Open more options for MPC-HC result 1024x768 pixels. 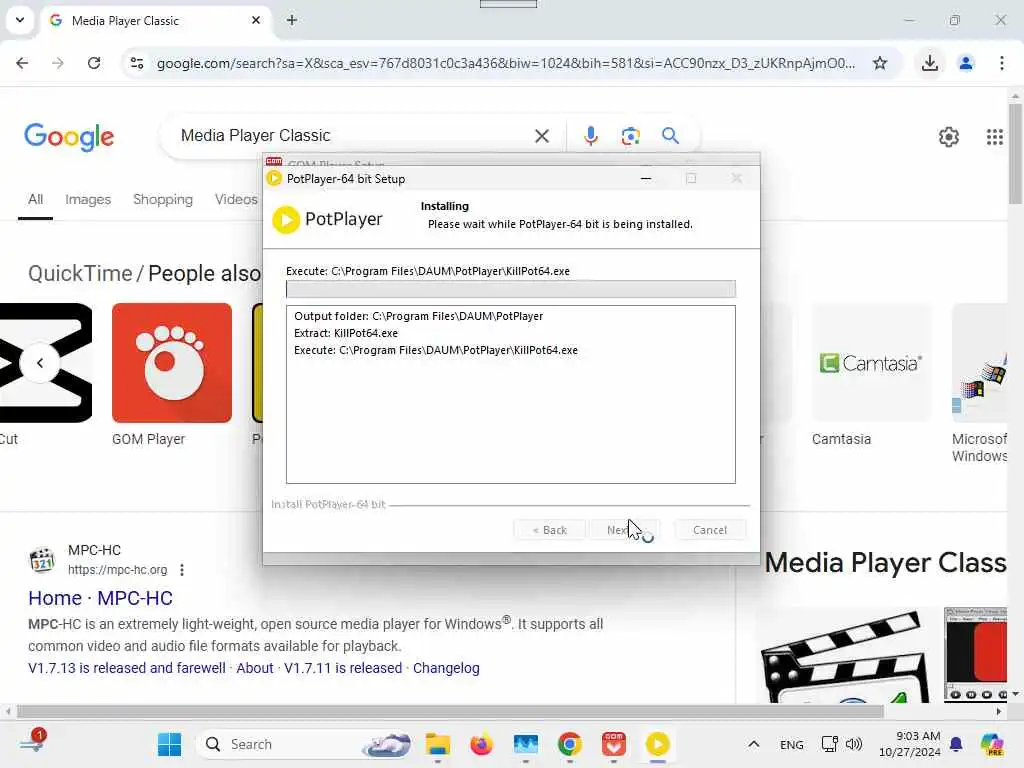pyautogui.click(x=182, y=570)
